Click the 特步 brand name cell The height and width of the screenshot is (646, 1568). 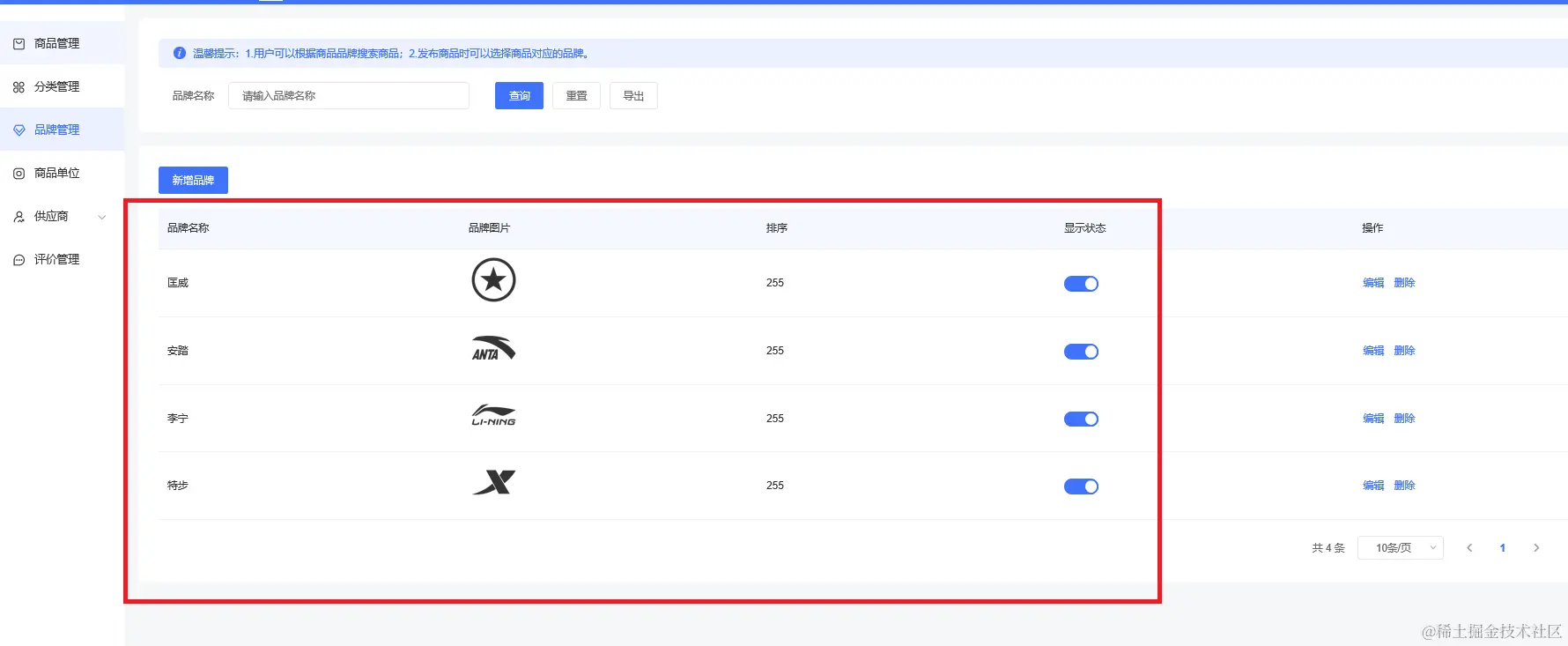[178, 486]
